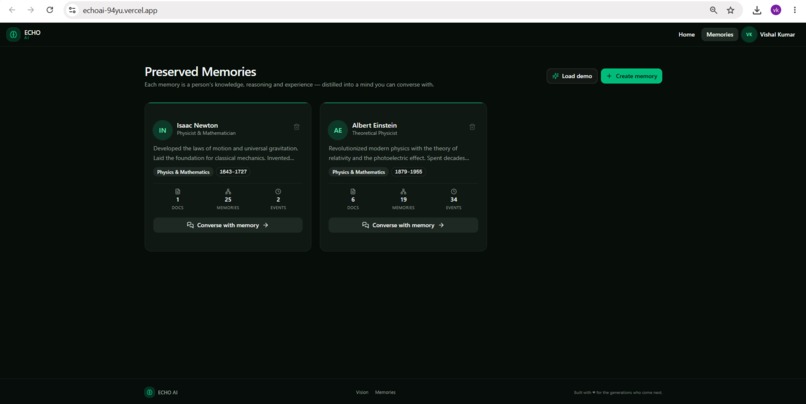Go back using browser back arrow
The image size is (806, 404).
(x=12, y=10)
